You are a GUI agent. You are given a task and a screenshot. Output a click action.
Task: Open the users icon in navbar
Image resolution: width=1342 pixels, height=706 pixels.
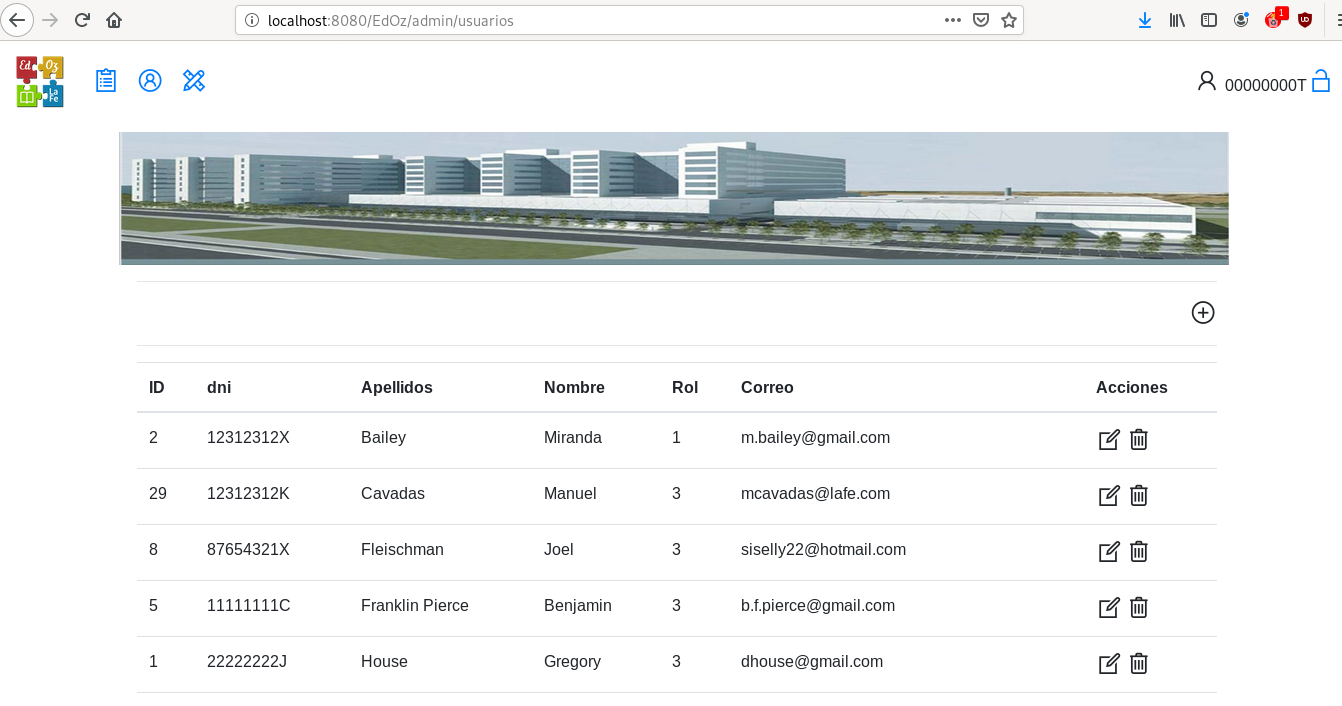tap(150, 81)
